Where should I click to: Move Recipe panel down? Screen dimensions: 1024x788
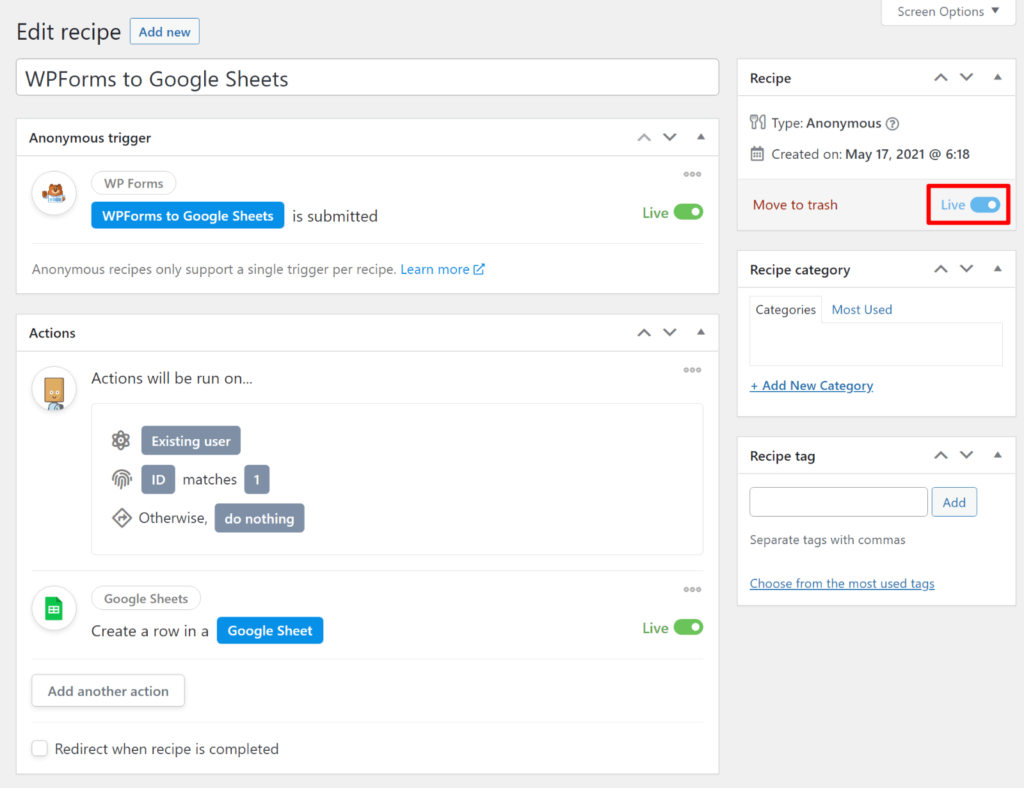(x=967, y=78)
